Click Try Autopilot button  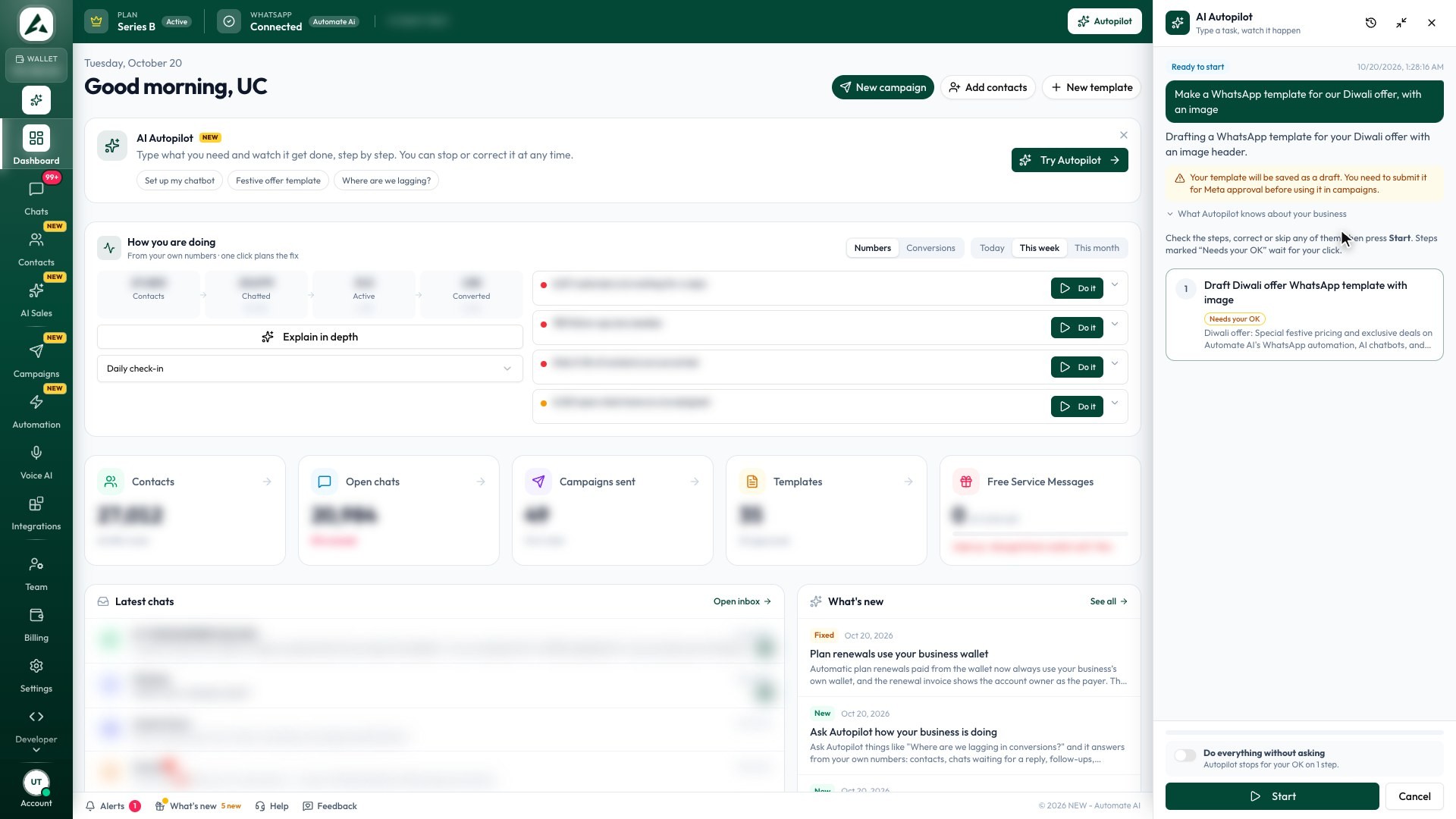(1069, 160)
